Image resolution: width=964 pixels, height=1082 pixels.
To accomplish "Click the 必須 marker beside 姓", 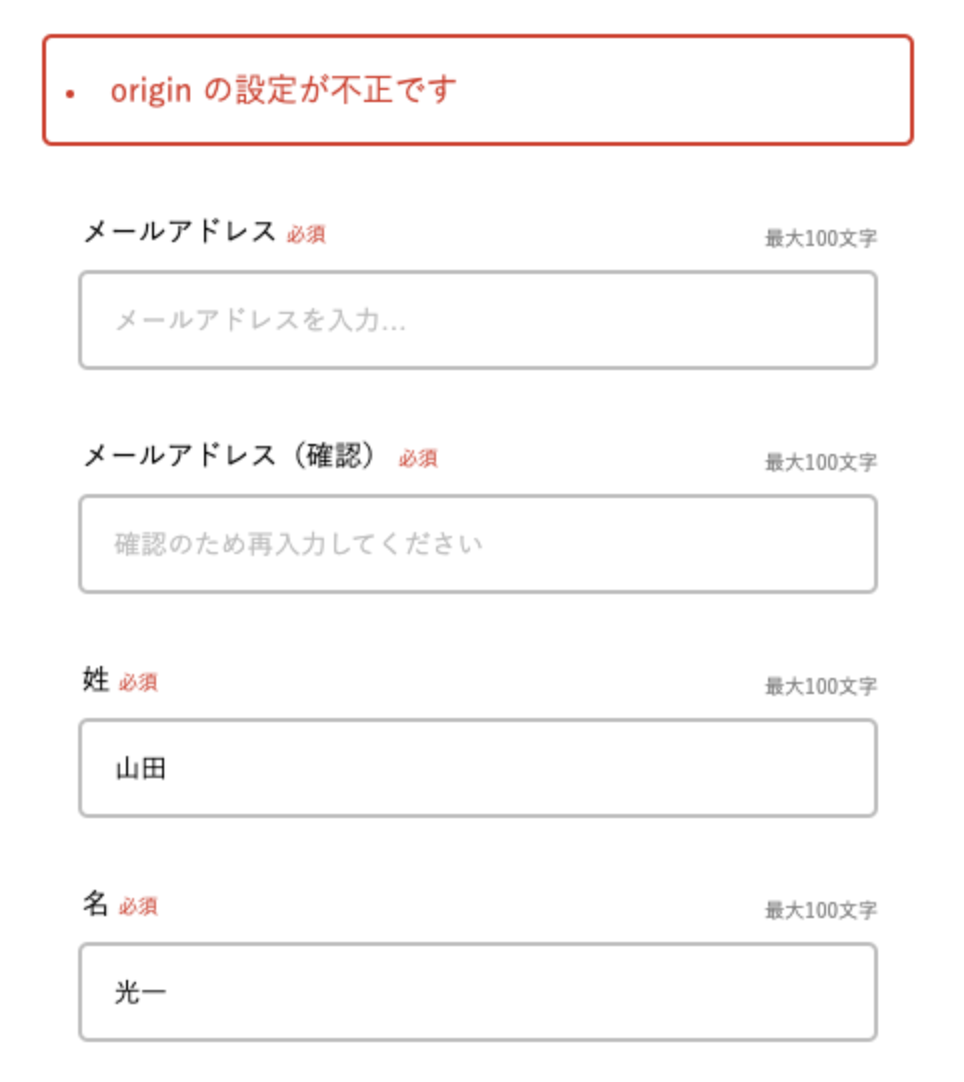I will click(x=138, y=682).
